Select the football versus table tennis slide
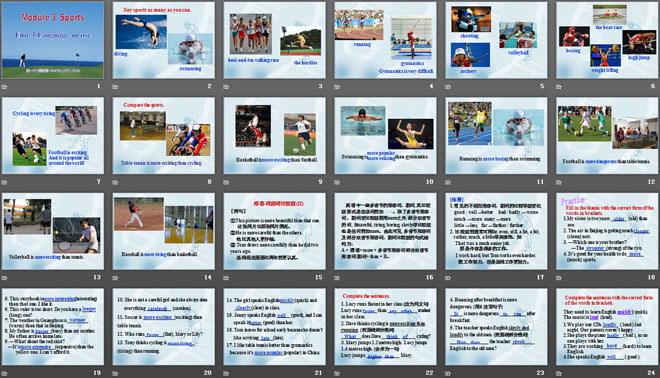The image size is (660, 378). point(607,136)
